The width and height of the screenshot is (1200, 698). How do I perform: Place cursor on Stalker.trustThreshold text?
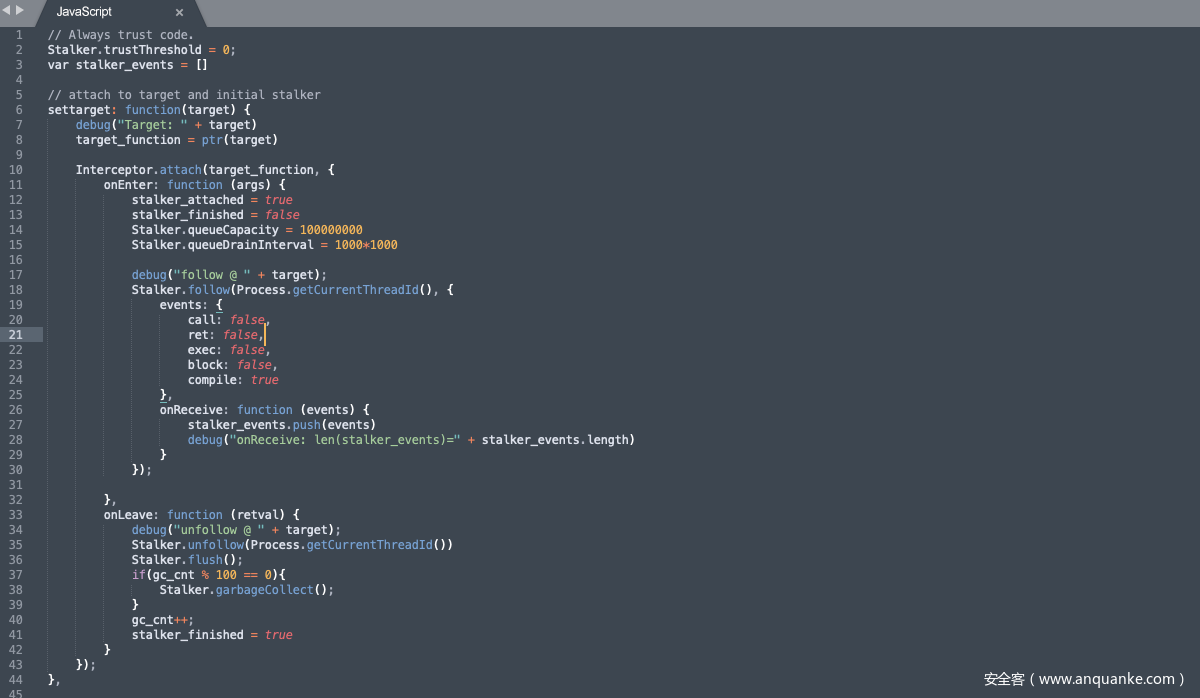click(124, 50)
